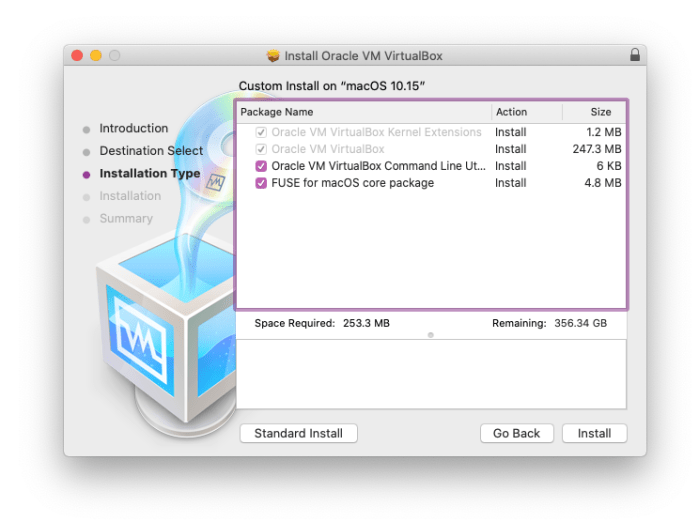Click the lock icon in title bar
699x522 pixels.
pos(635,56)
